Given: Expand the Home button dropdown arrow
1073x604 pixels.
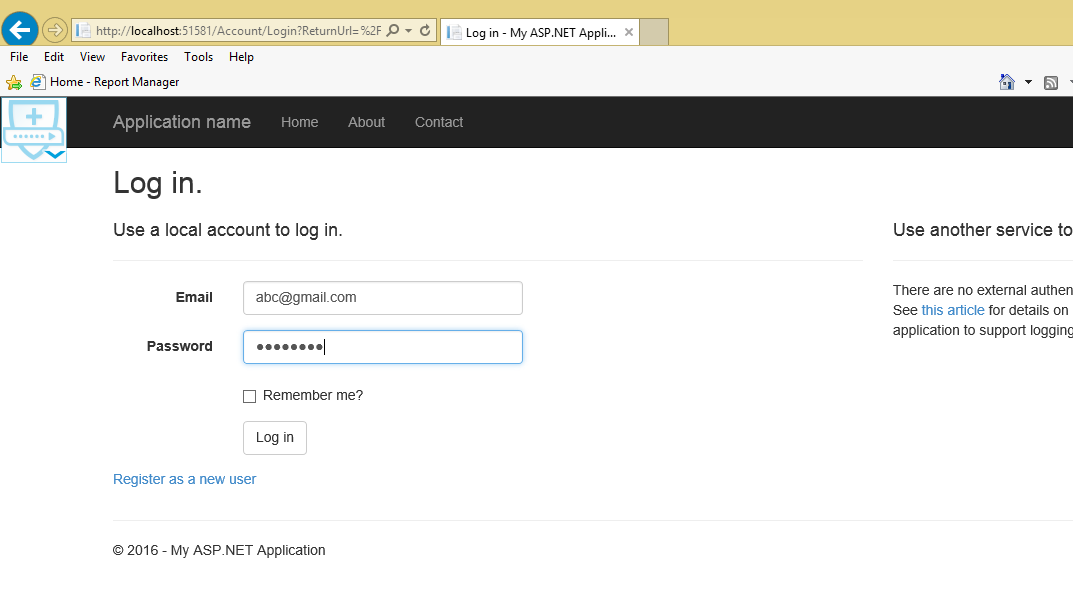Looking at the screenshot, I should point(1028,83).
